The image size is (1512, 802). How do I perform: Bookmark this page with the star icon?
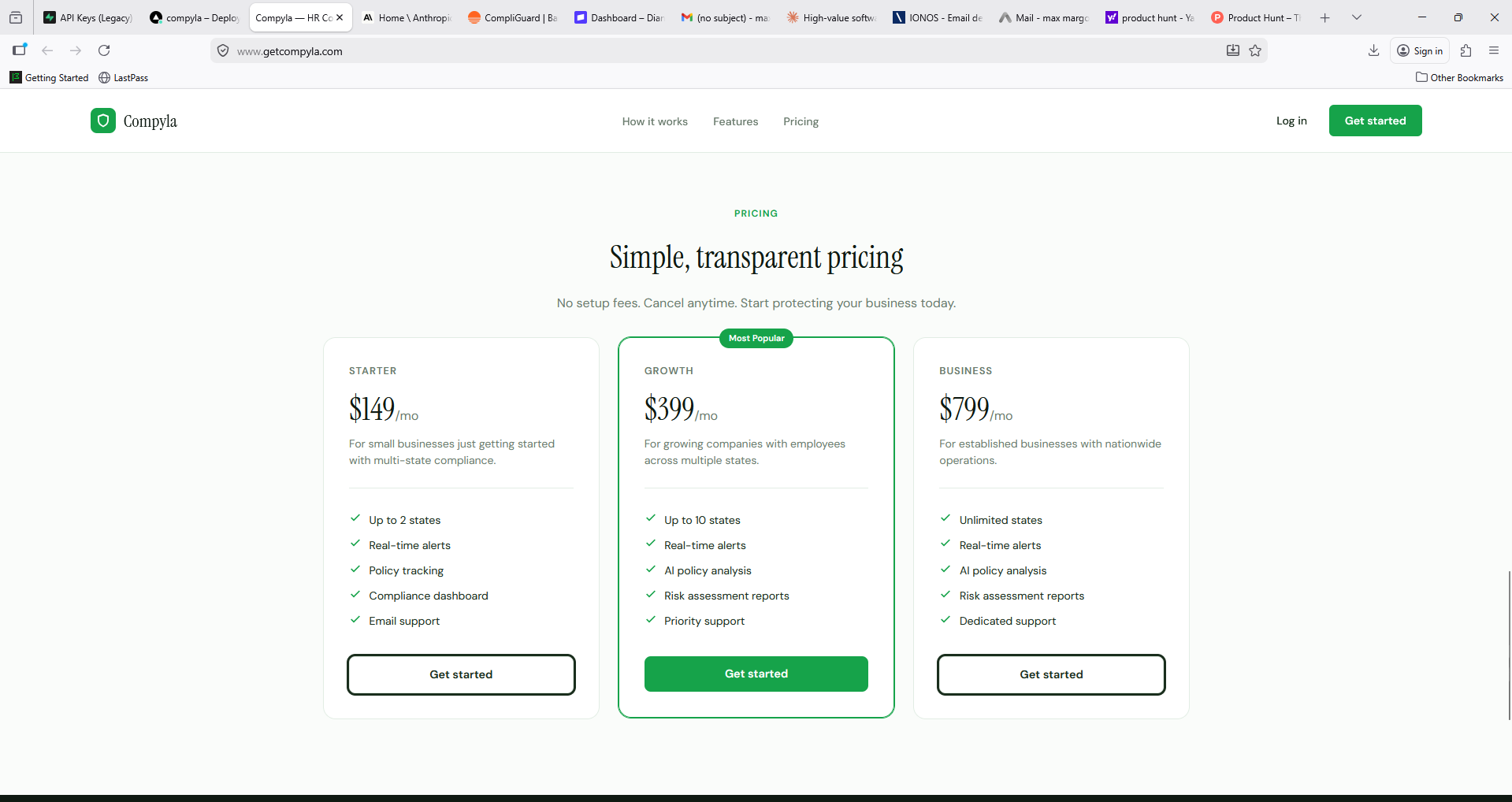1255,50
